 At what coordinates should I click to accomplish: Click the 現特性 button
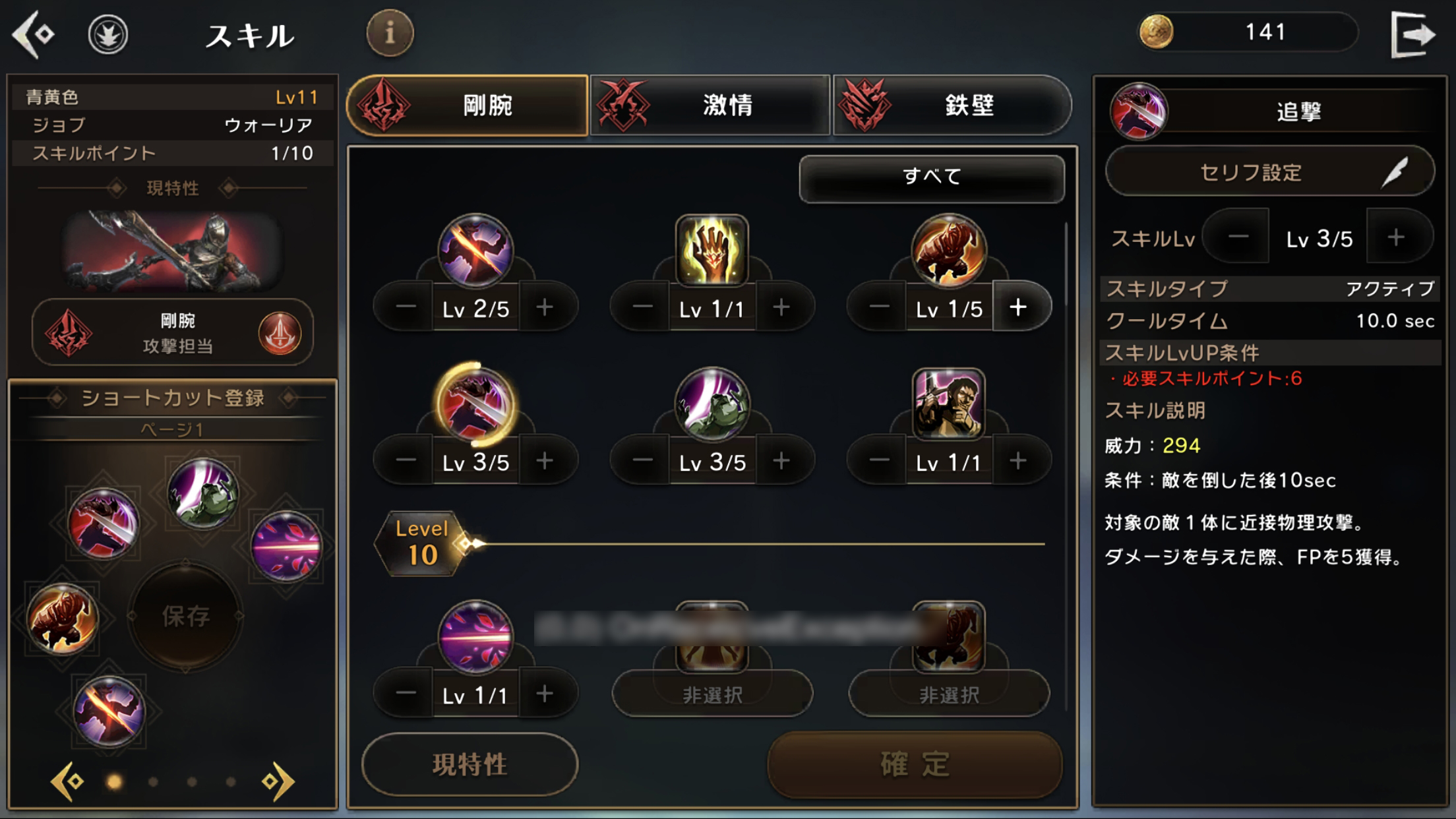[x=470, y=764]
